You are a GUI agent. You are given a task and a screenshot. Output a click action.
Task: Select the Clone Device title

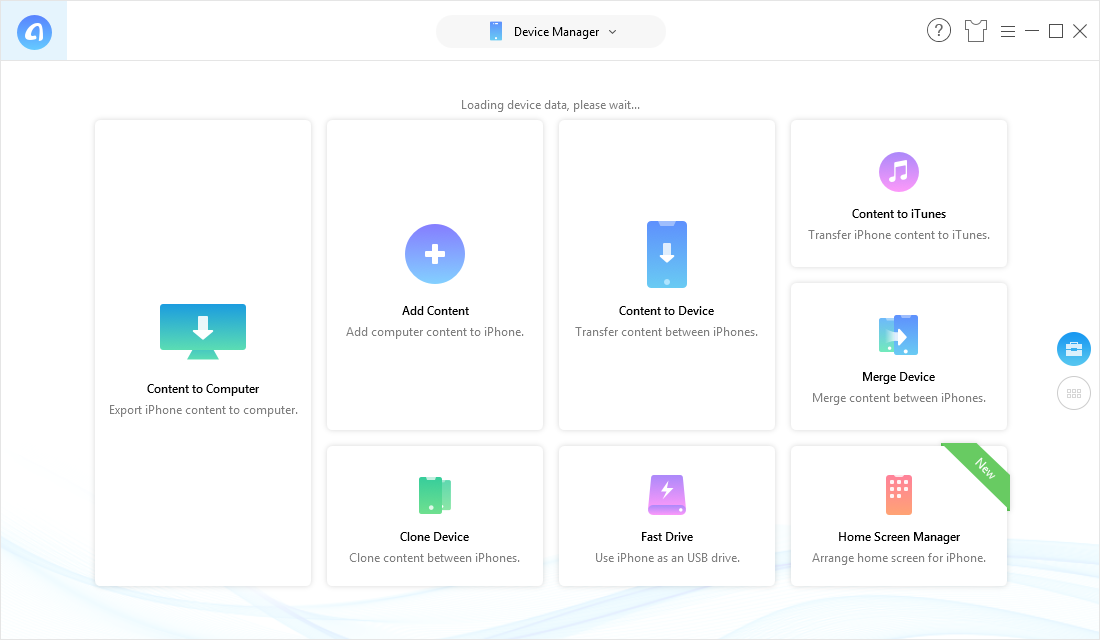[434, 537]
